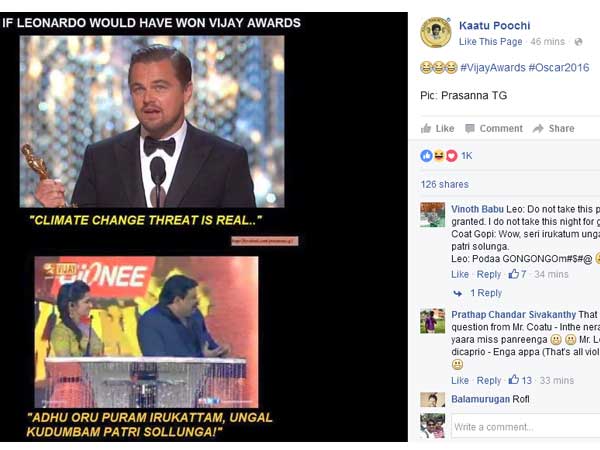Image resolution: width=600 pixels, height=450 pixels.
Task: Open Vinoth Babu's profile name
Action: point(477,209)
